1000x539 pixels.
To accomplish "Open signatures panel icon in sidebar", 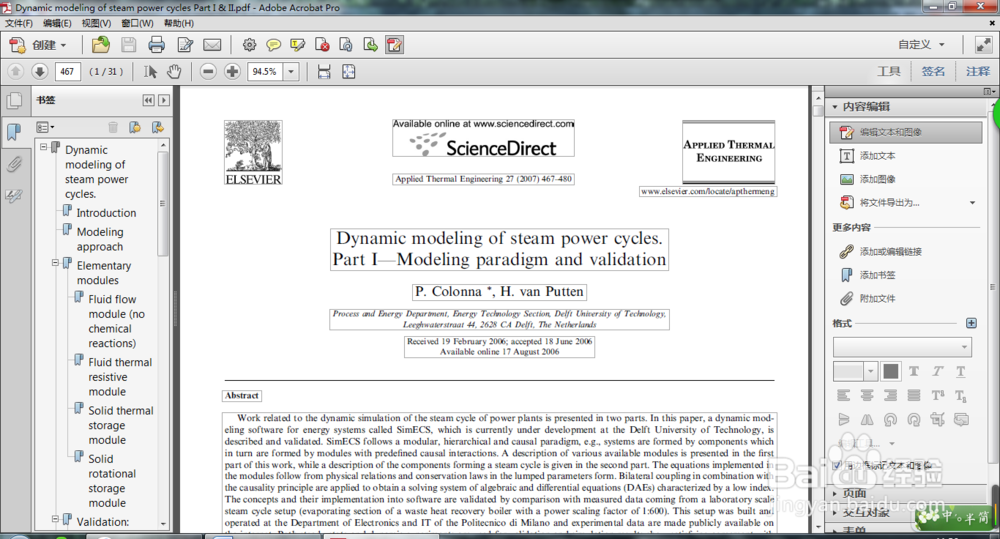I will (14, 196).
